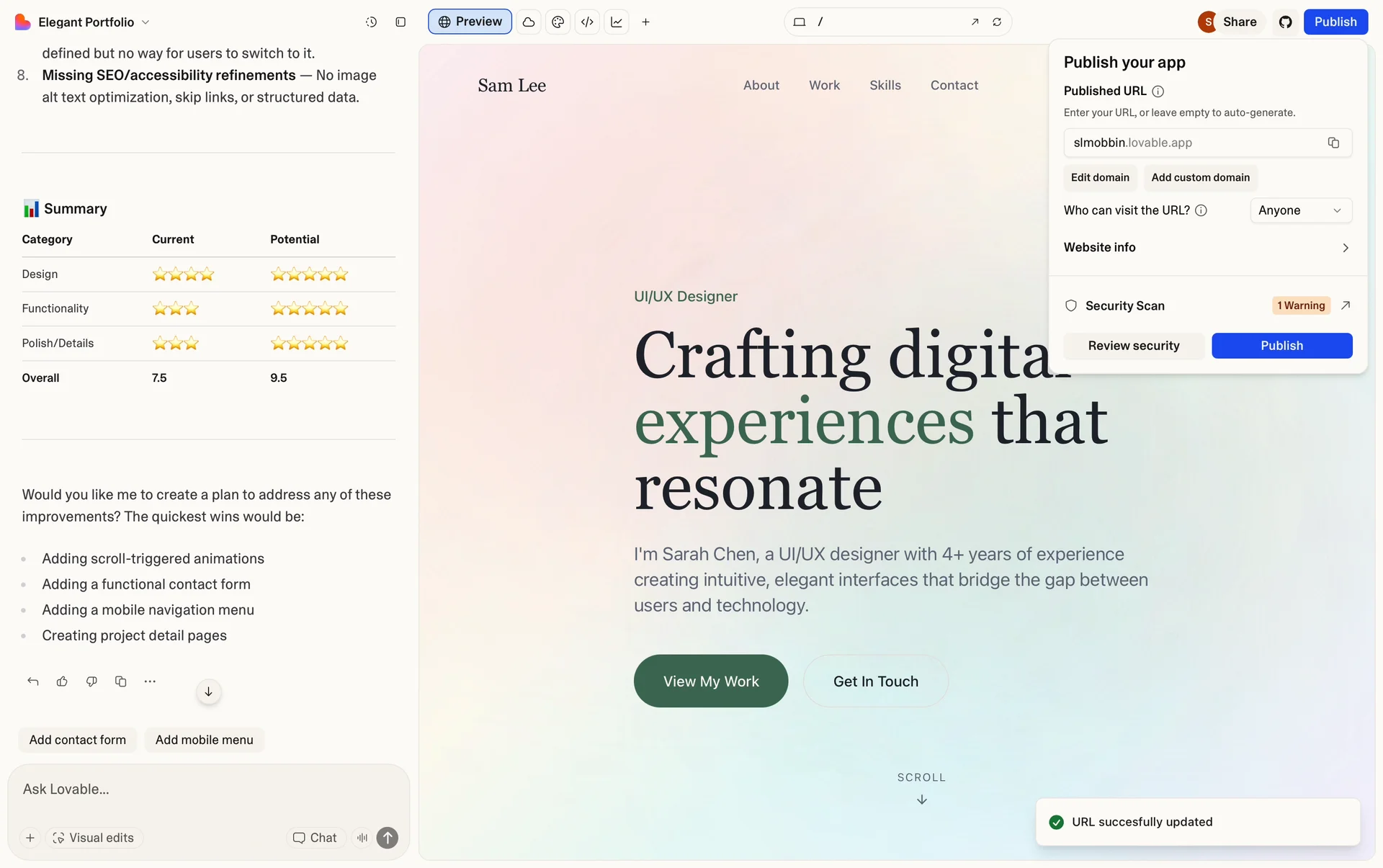
Task: Click Review security button
Action: point(1134,346)
